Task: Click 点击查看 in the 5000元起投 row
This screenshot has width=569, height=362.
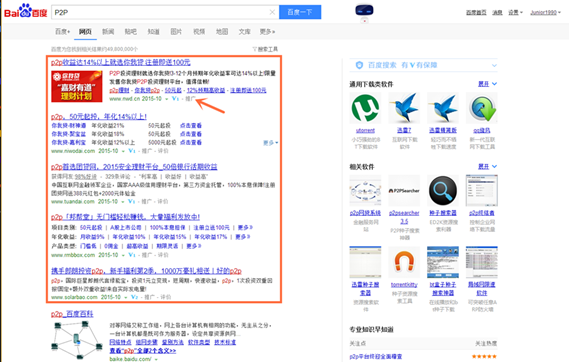Action: (191, 142)
